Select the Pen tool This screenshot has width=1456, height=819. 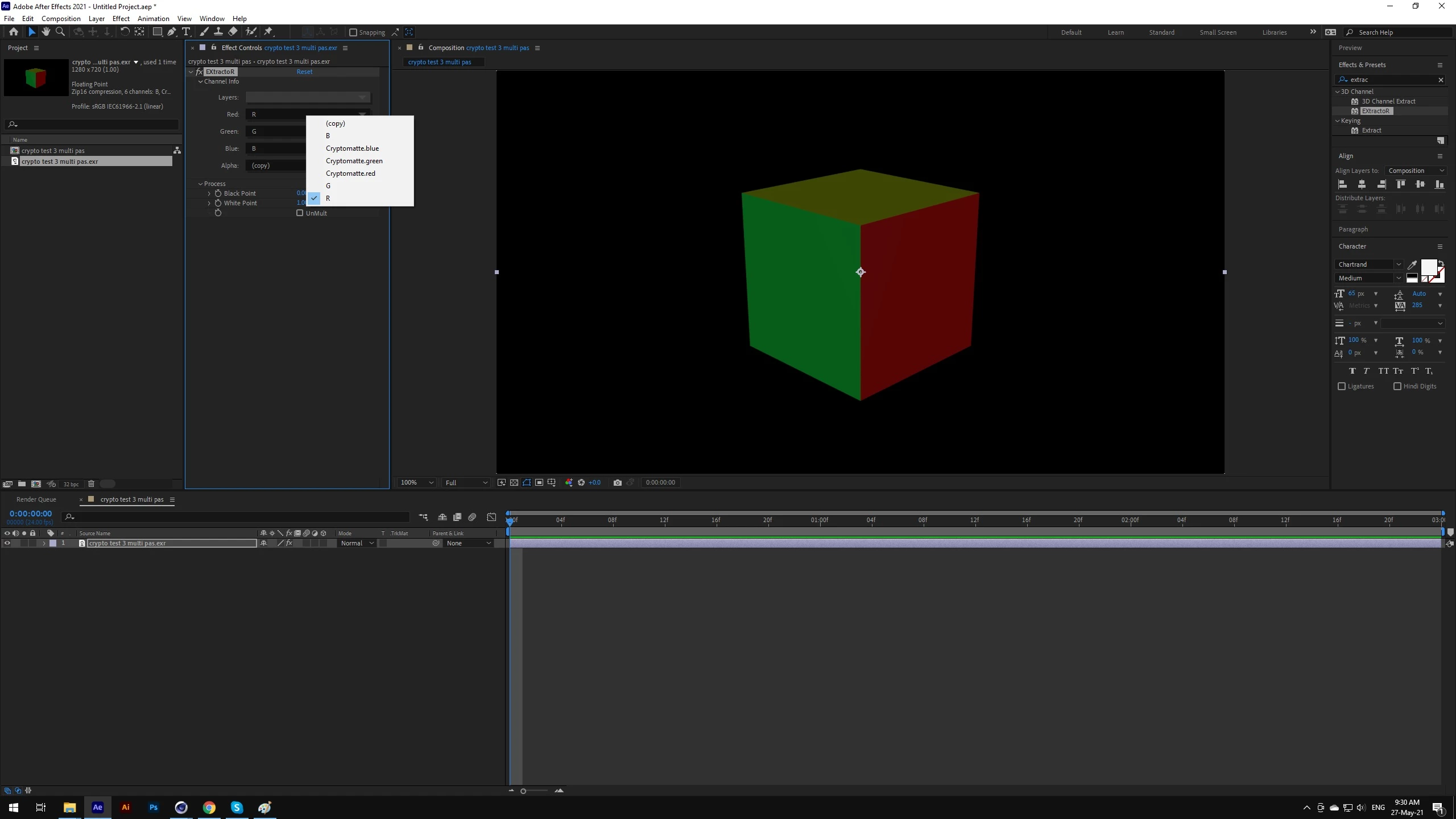click(171, 32)
